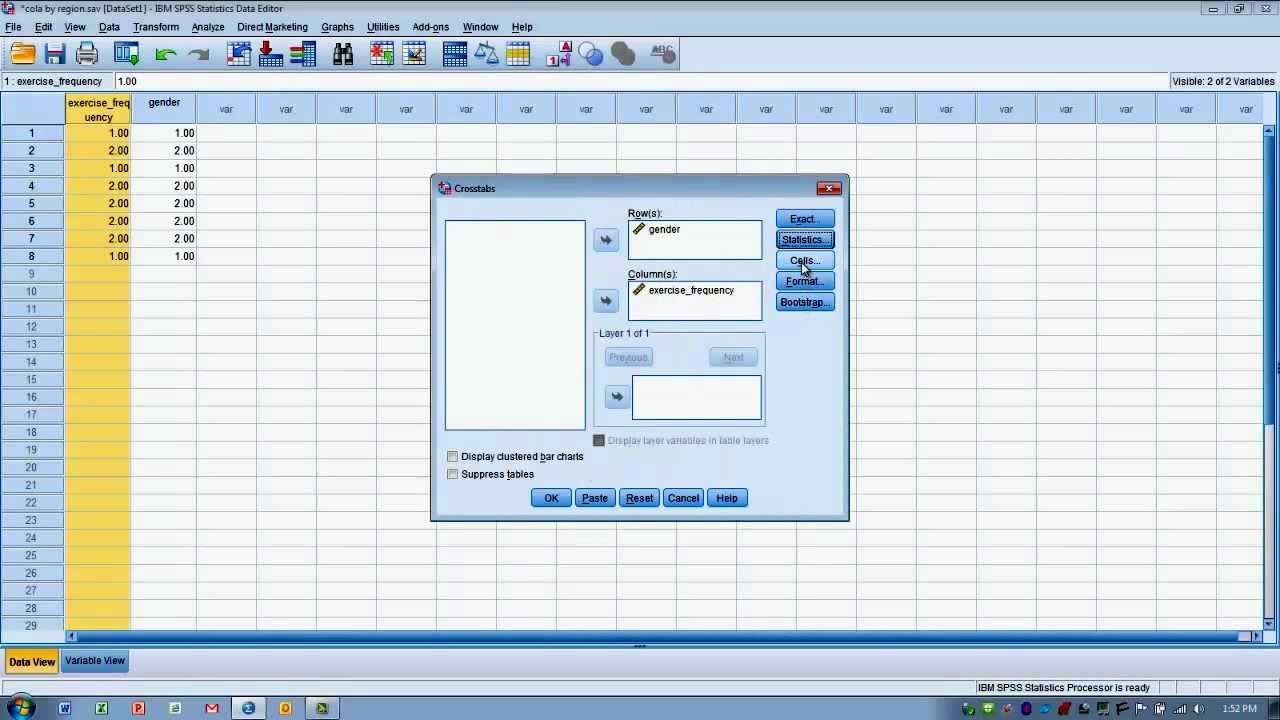Open Statistics options in Crosstabs
1280x720 pixels.
[x=805, y=240]
